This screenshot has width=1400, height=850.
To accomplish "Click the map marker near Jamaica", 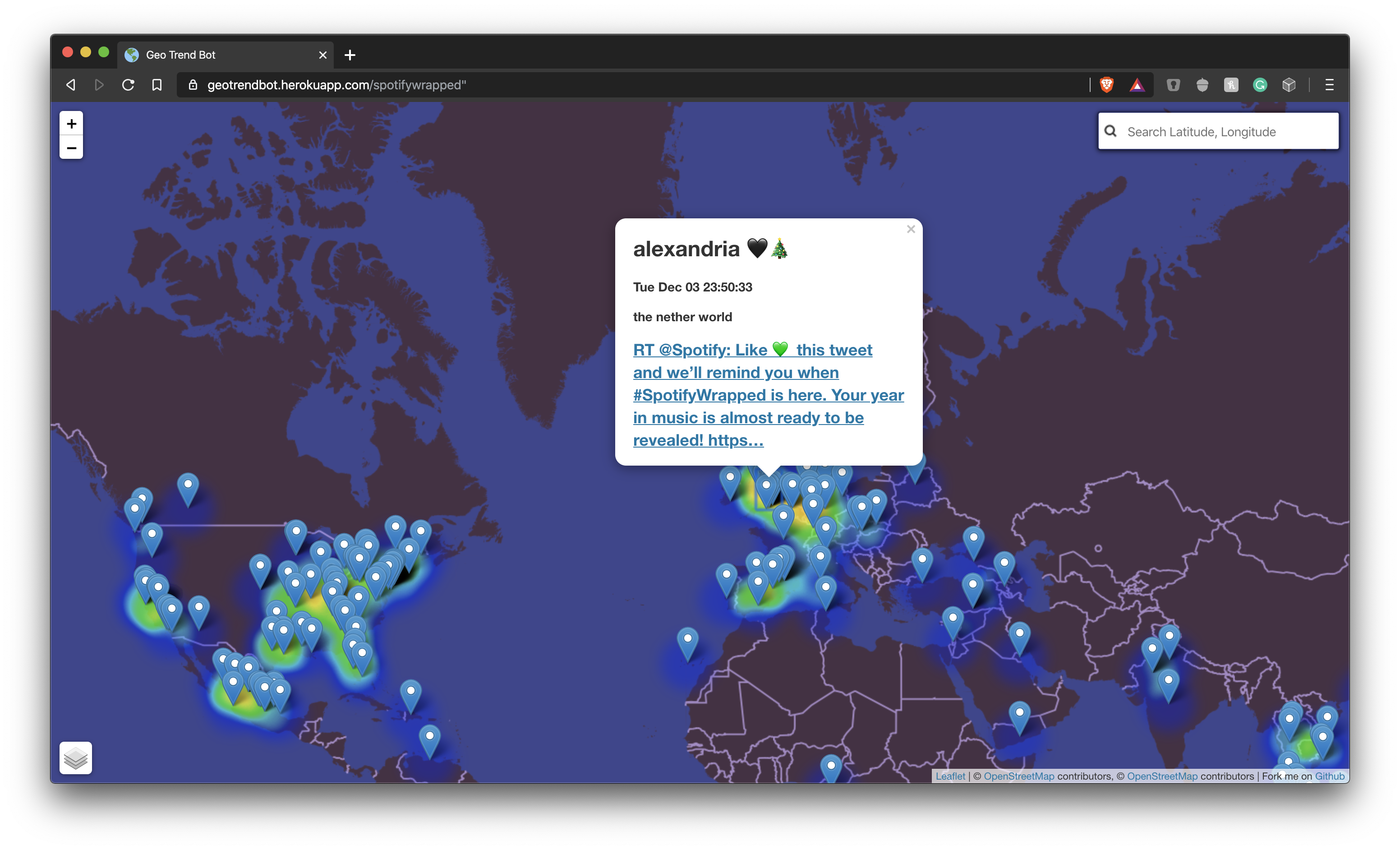I will pyautogui.click(x=410, y=693).
